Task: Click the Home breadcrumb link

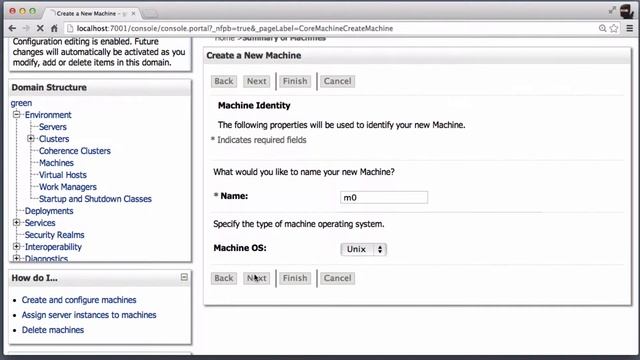Action: coord(224,39)
